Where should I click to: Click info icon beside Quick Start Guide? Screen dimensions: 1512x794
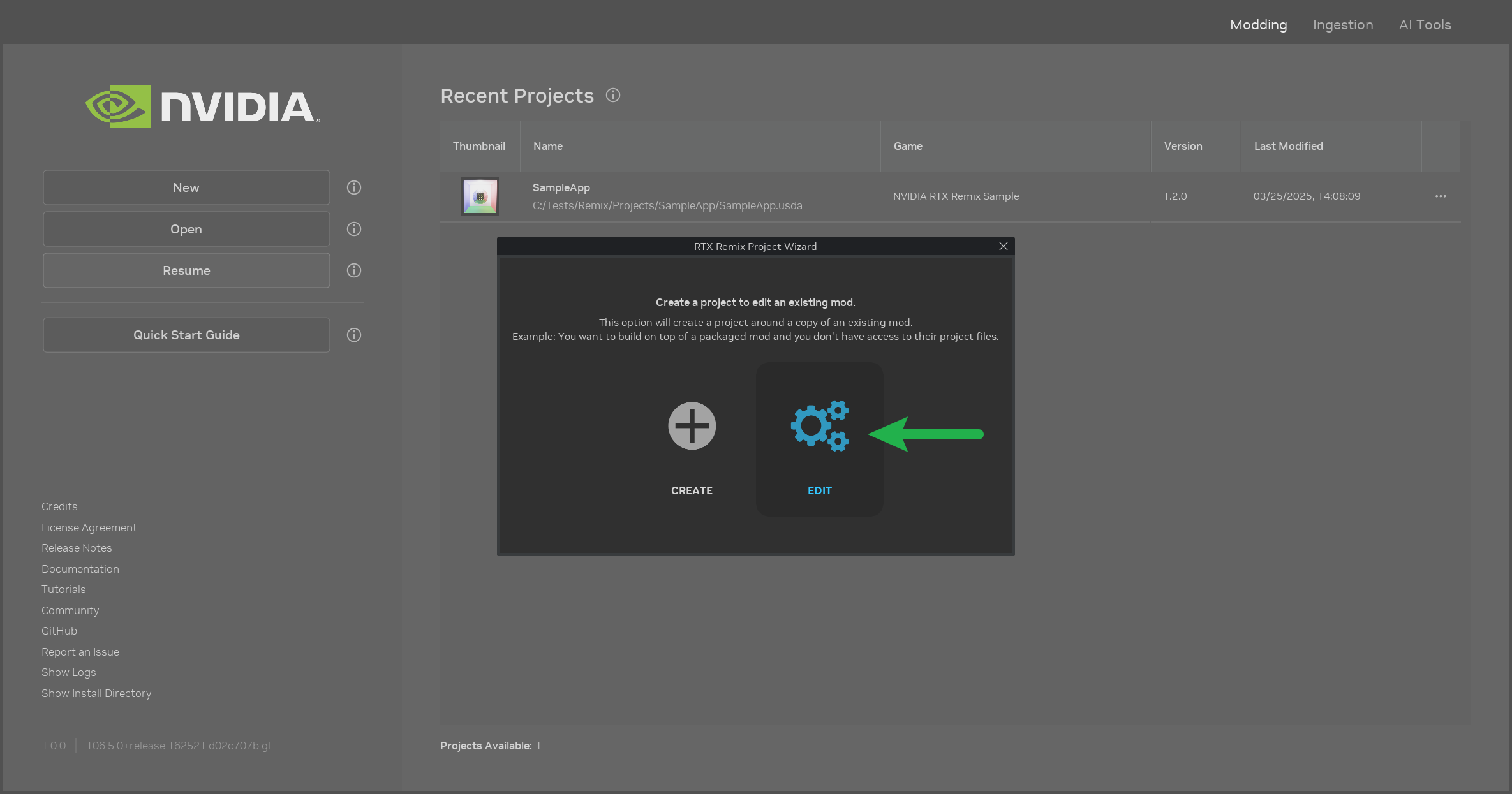click(354, 335)
